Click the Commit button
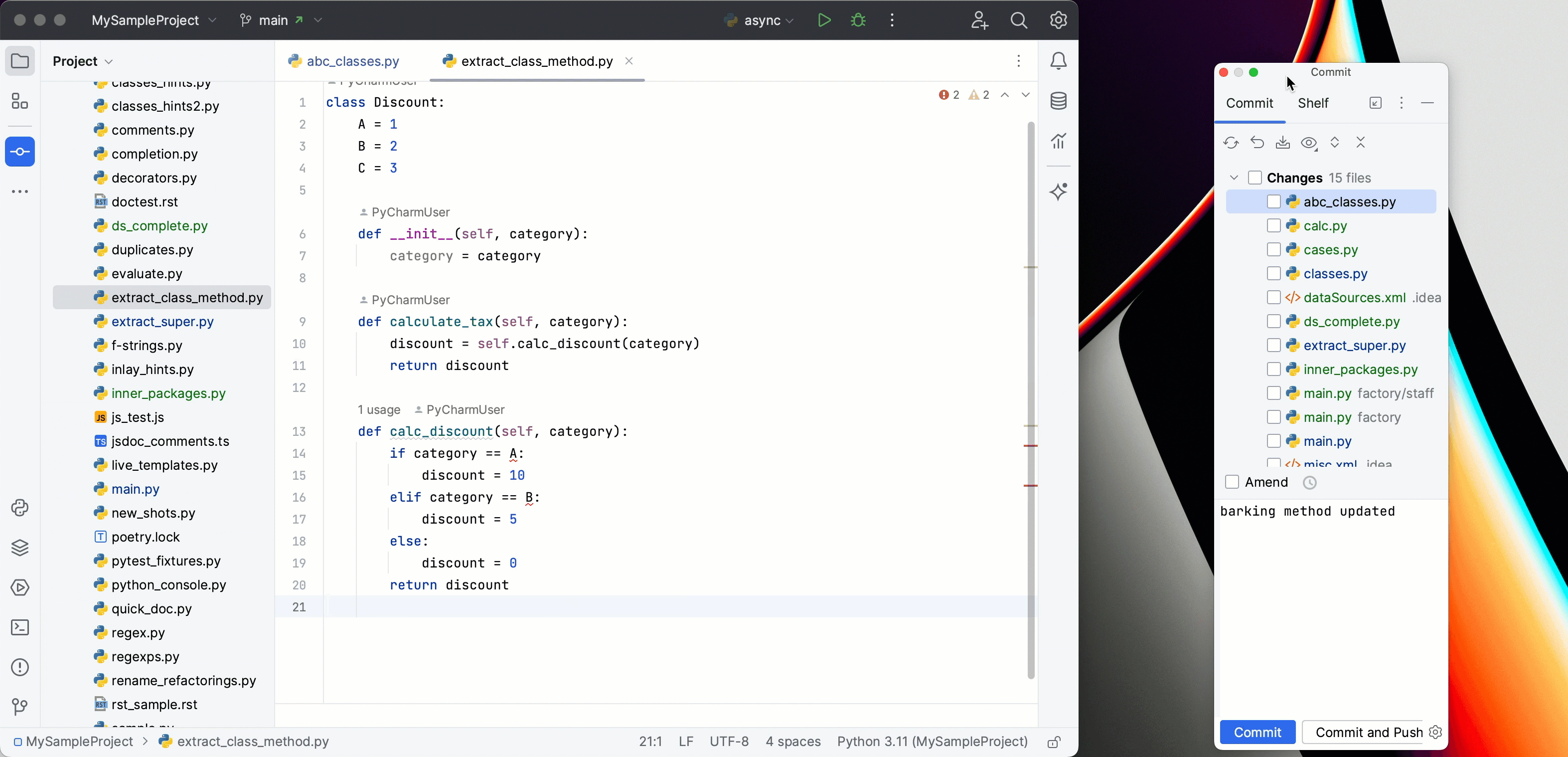1568x757 pixels. coord(1257,732)
